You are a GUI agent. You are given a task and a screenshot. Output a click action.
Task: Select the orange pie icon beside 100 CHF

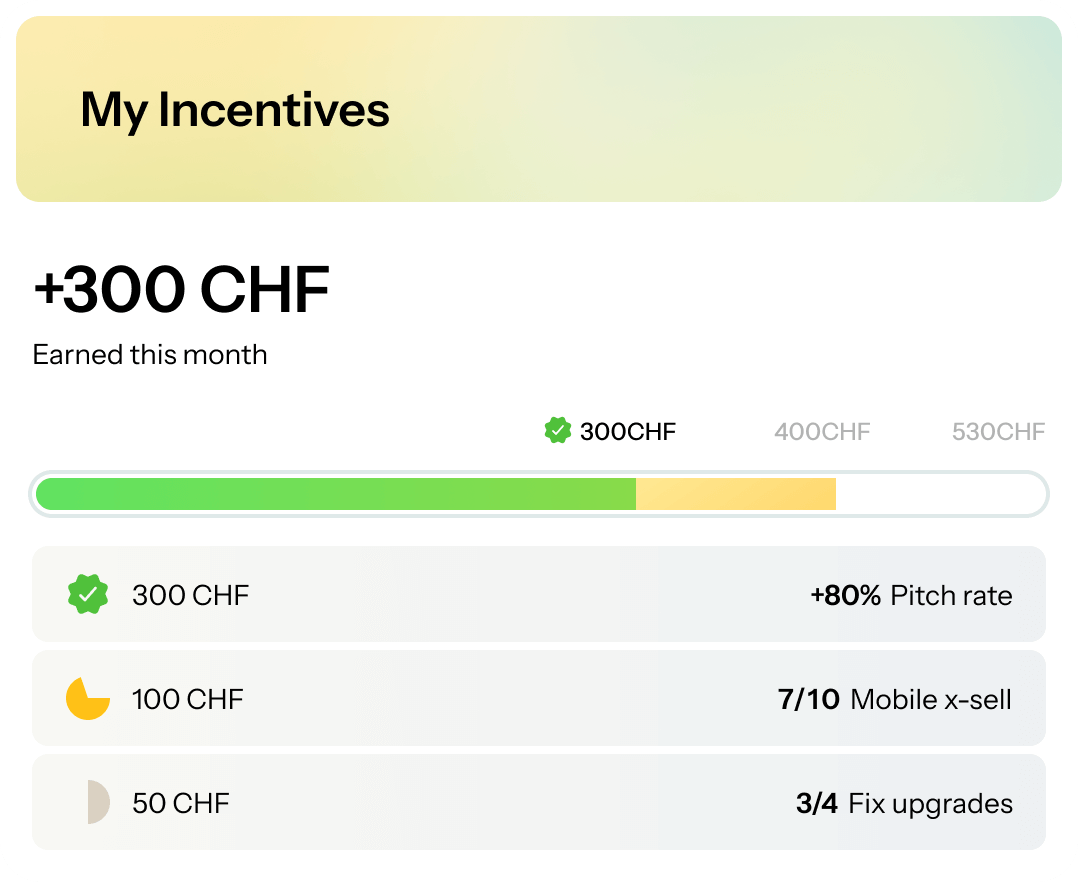(87, 698)
